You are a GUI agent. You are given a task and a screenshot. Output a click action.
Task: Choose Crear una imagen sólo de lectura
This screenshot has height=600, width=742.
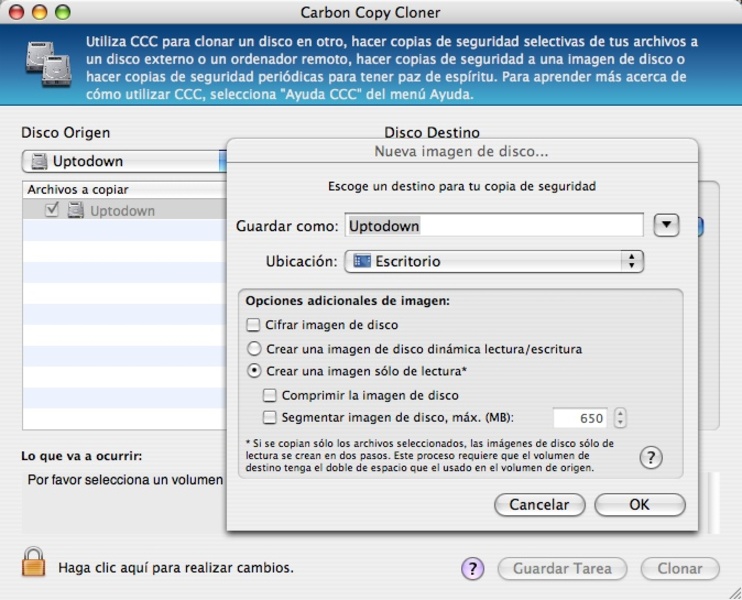(254, 371)
